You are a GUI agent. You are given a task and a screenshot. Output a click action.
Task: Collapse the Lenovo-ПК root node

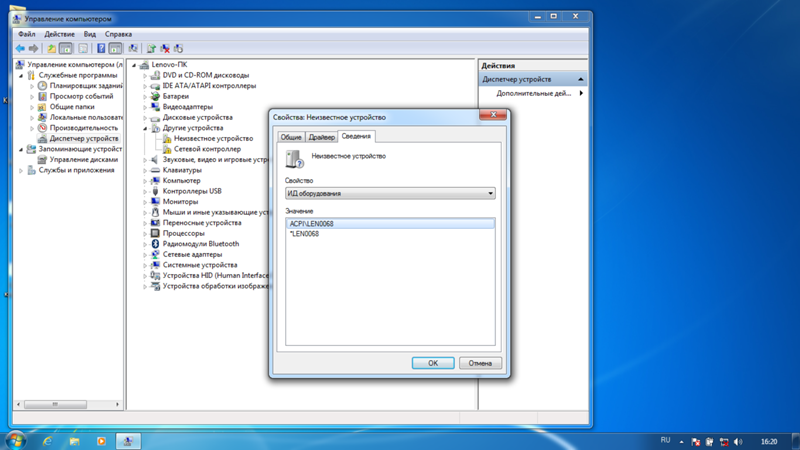[134, 65]
